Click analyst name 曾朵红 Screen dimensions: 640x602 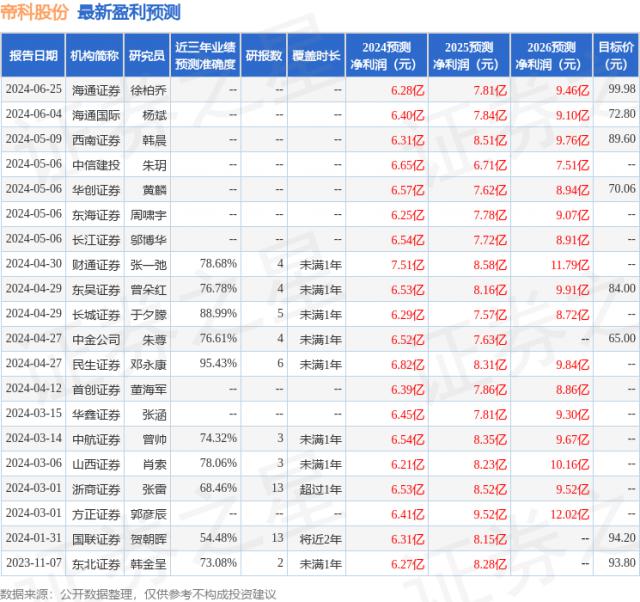click(x=147, y=289)
